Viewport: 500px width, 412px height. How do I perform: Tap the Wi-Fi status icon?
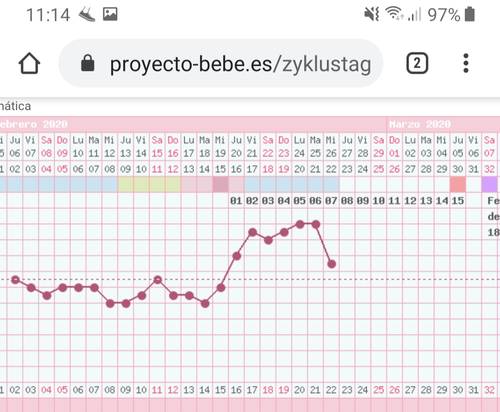pyautogui.click(x=393, y=14)
